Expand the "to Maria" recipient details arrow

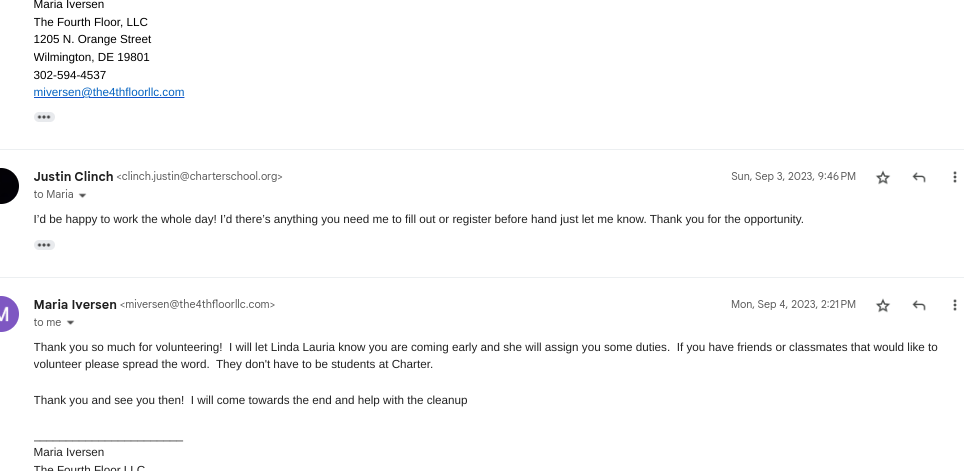tap(83, 195)
